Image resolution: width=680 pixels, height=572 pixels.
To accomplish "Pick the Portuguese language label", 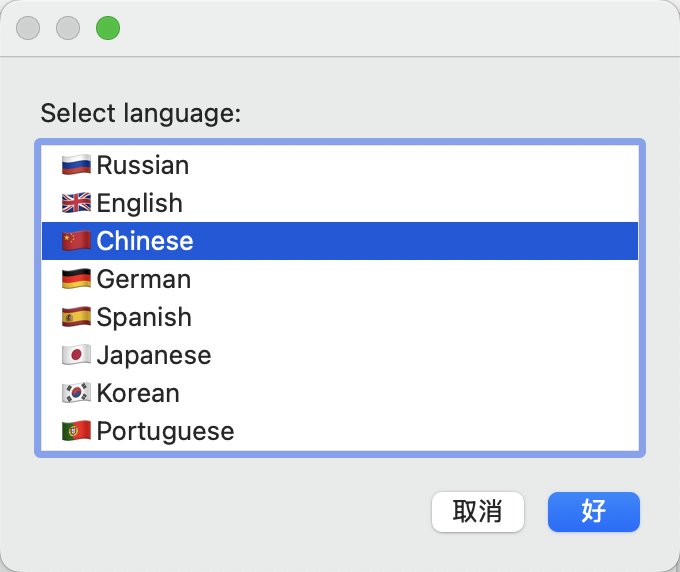I will tap(165, 431).
